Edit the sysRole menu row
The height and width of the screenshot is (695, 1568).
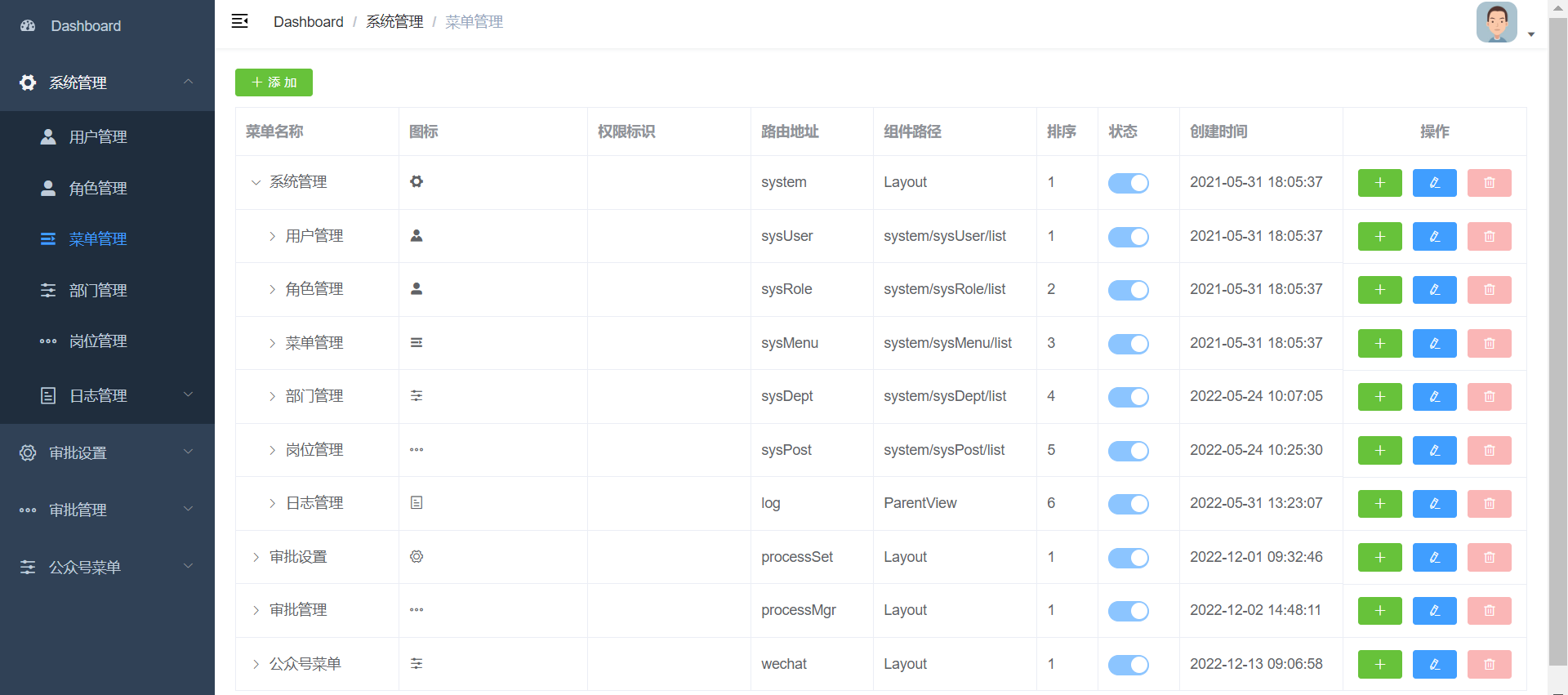pos(1435,290)
